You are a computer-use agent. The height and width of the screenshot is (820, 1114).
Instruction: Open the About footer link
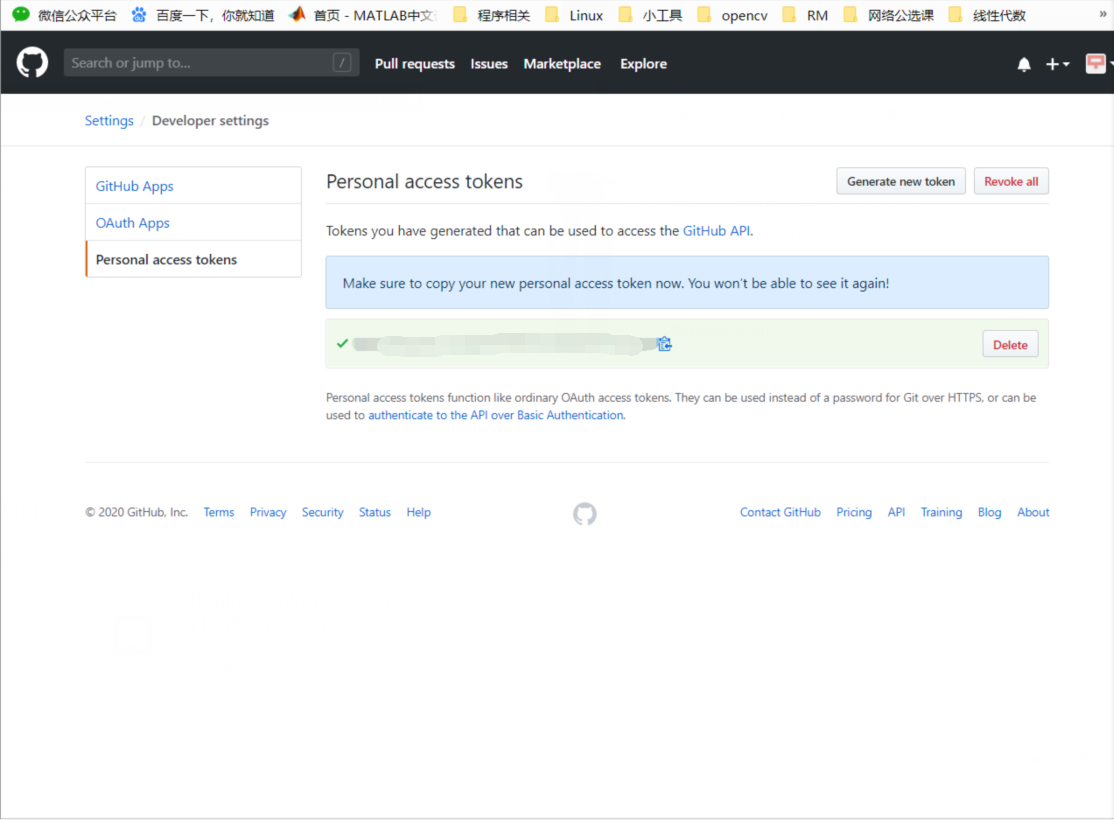1033,512
